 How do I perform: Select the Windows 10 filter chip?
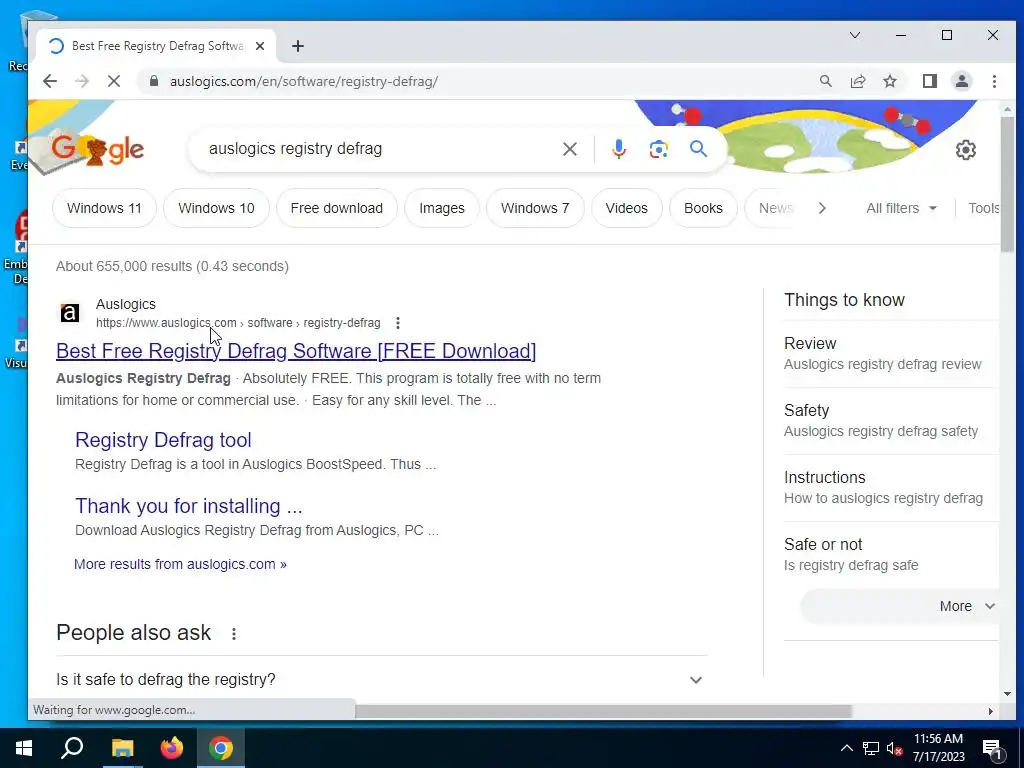click(x=216, y=208)
